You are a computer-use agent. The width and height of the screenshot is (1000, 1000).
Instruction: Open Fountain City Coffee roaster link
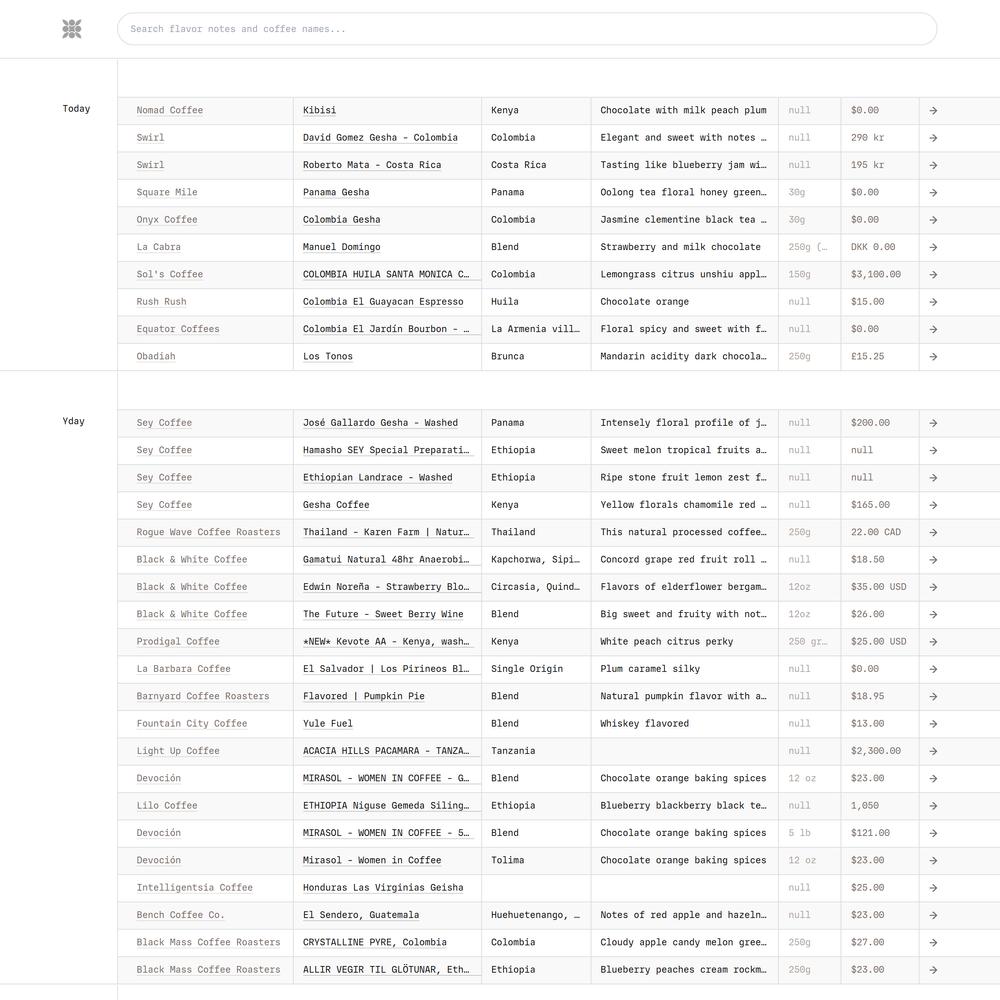[x=192, y=724]
